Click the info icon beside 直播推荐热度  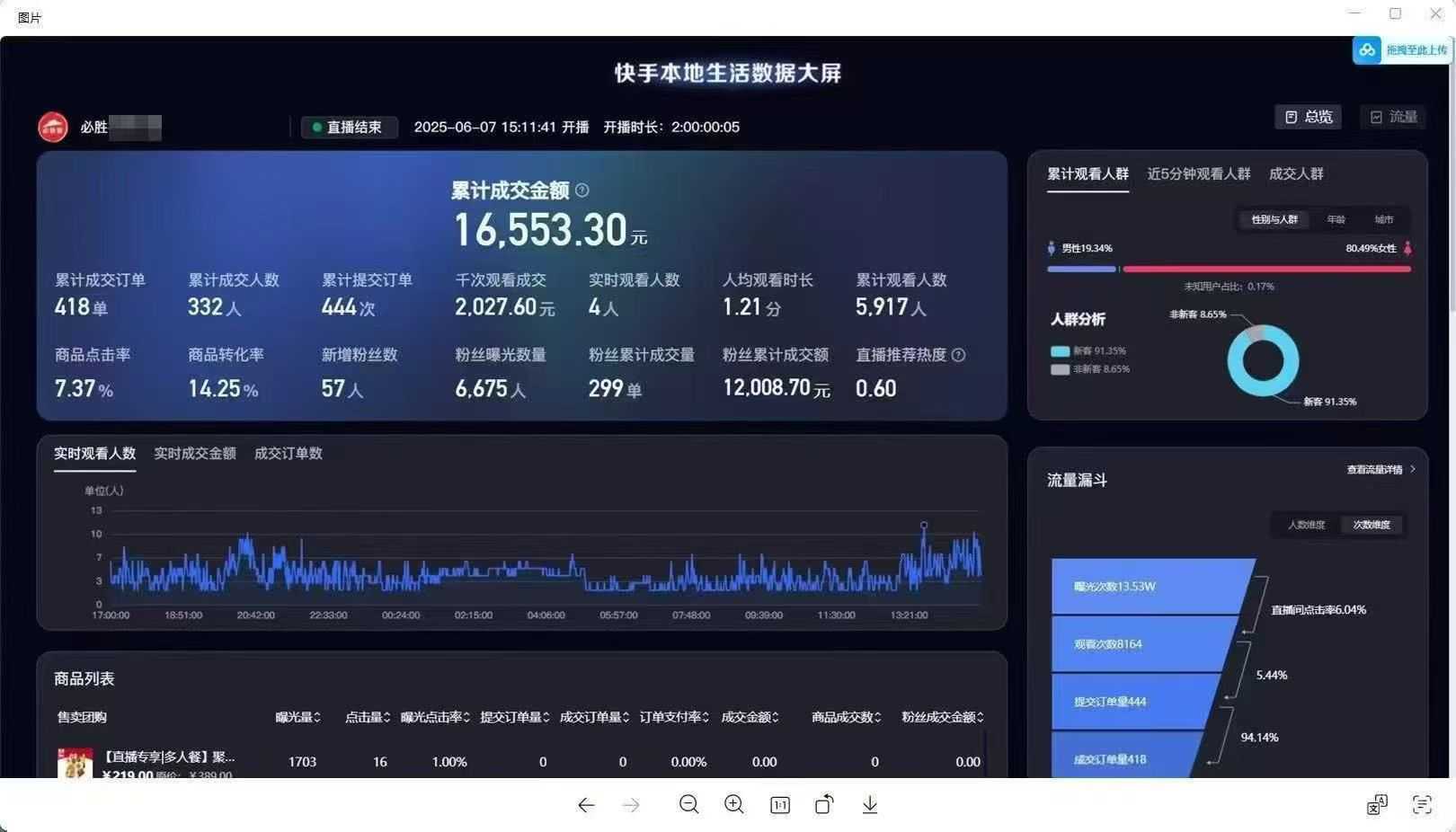coord(959,355)
